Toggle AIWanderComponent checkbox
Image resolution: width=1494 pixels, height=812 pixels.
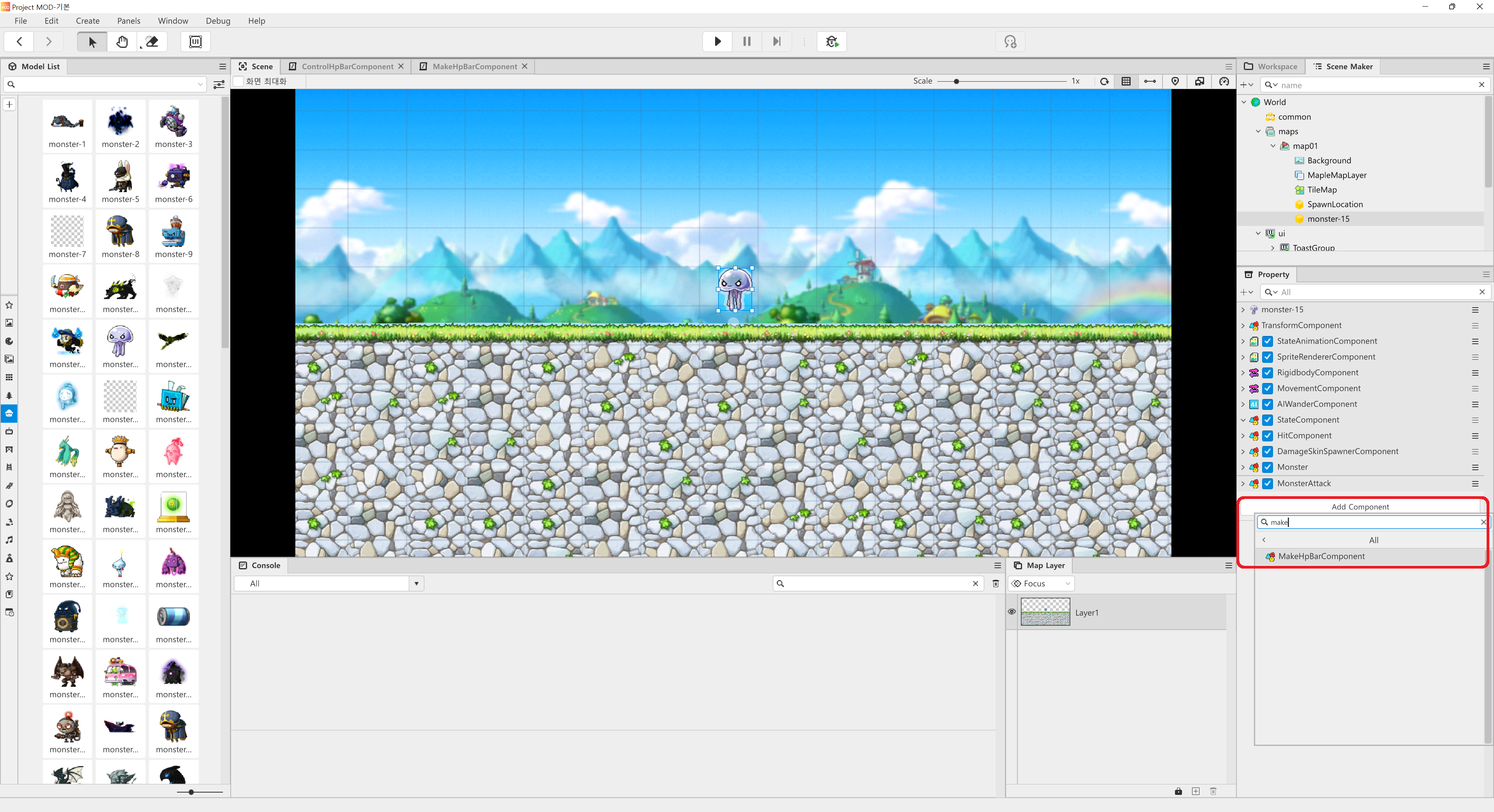click(x=1268, y=404)
